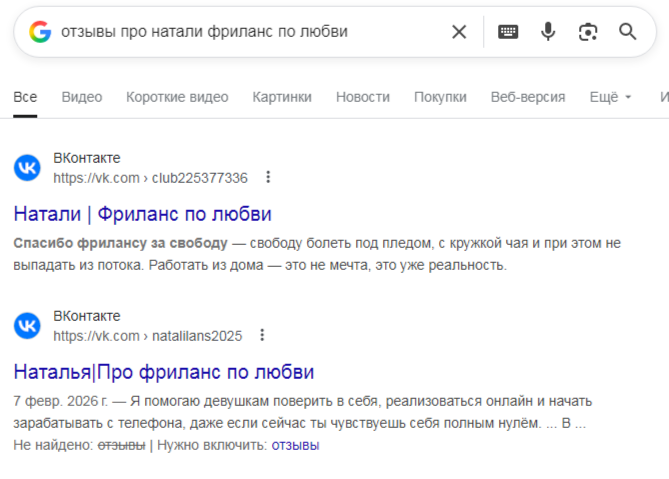669x479 pixels.
Task: Open "Натали | Фриланс по любви" result link
Action: [x=143, y=214]
